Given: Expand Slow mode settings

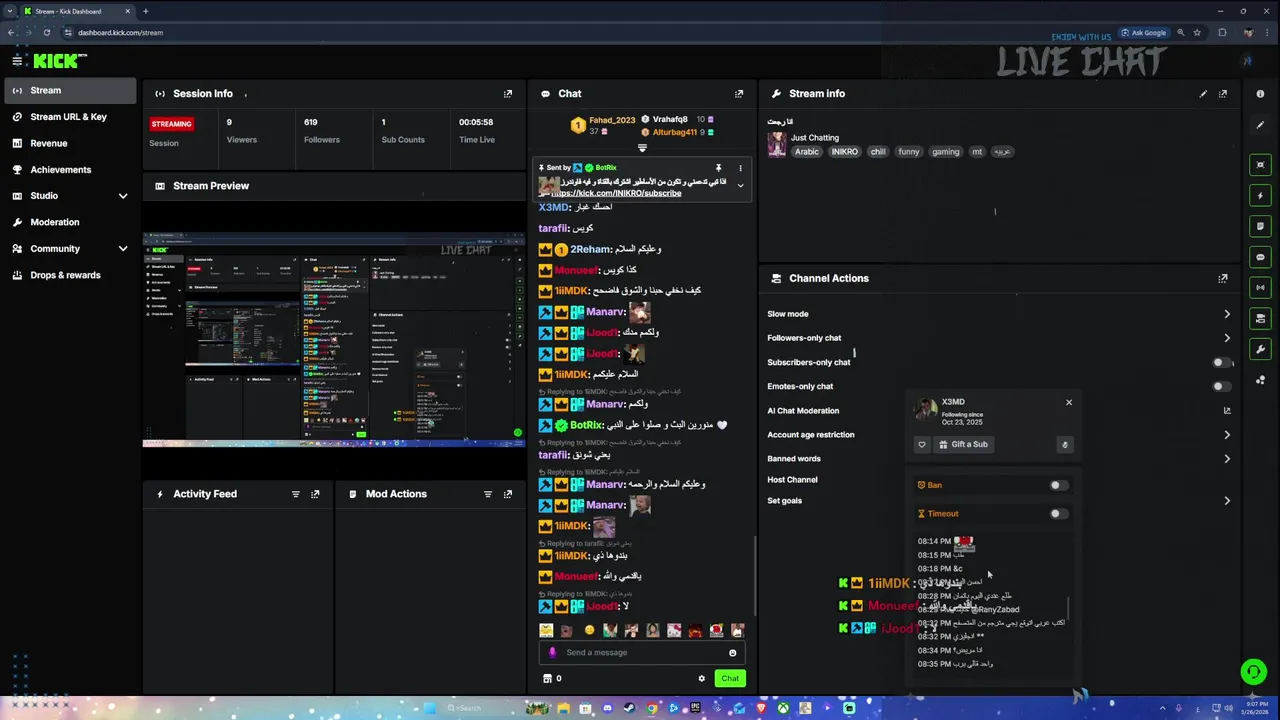Looking at the screenshot, I should [x=1227, y=314].
